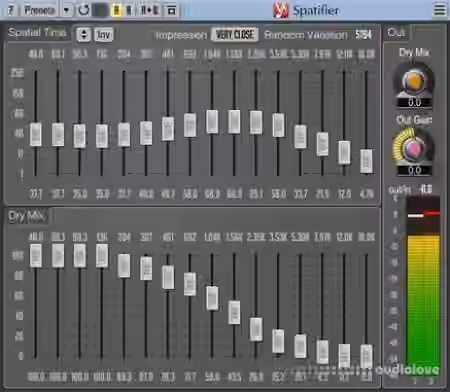Click the Spatial Time 5.30K band fader

300,137
